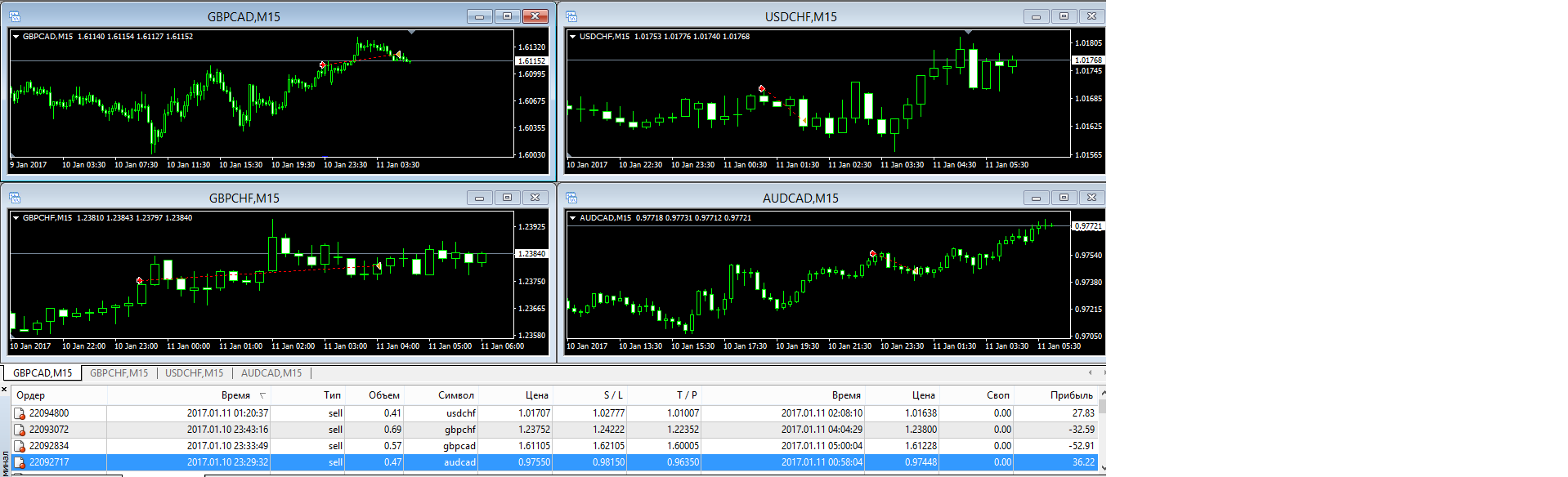Select the order icon beside 22093072
The image size is (1568, 477).
(20, 430)
